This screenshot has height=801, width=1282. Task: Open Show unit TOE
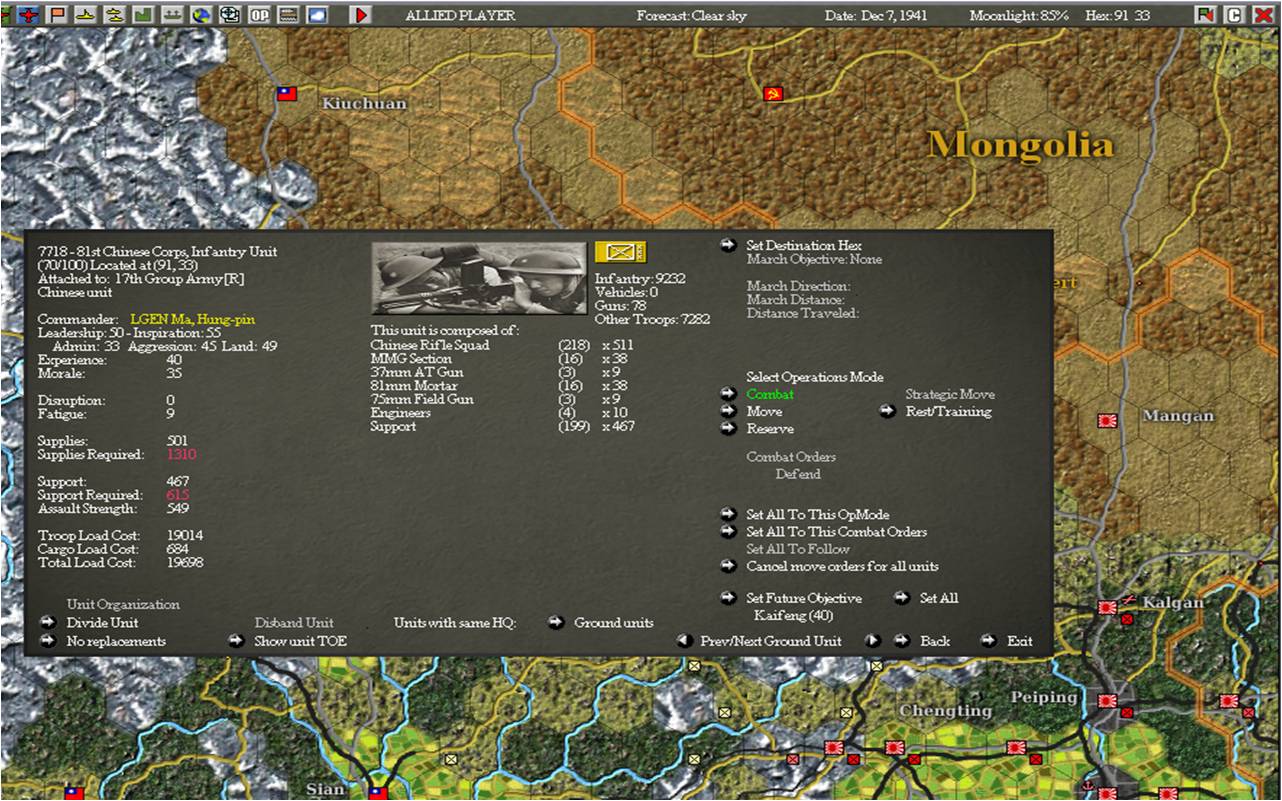[300, 641]
